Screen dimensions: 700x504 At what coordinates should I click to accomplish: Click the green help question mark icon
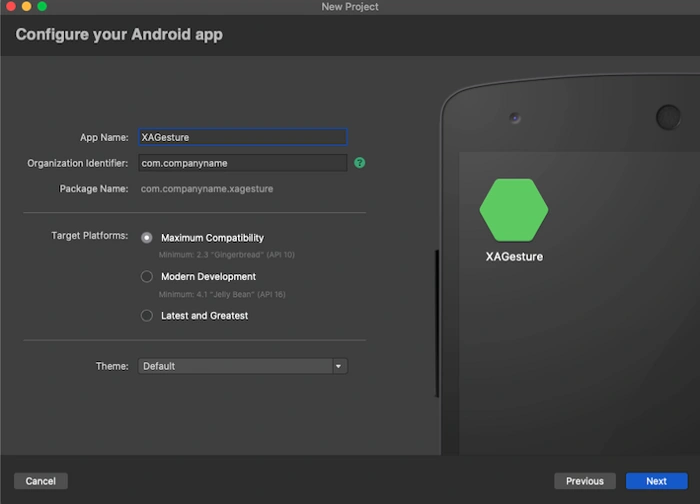point(359,163)
